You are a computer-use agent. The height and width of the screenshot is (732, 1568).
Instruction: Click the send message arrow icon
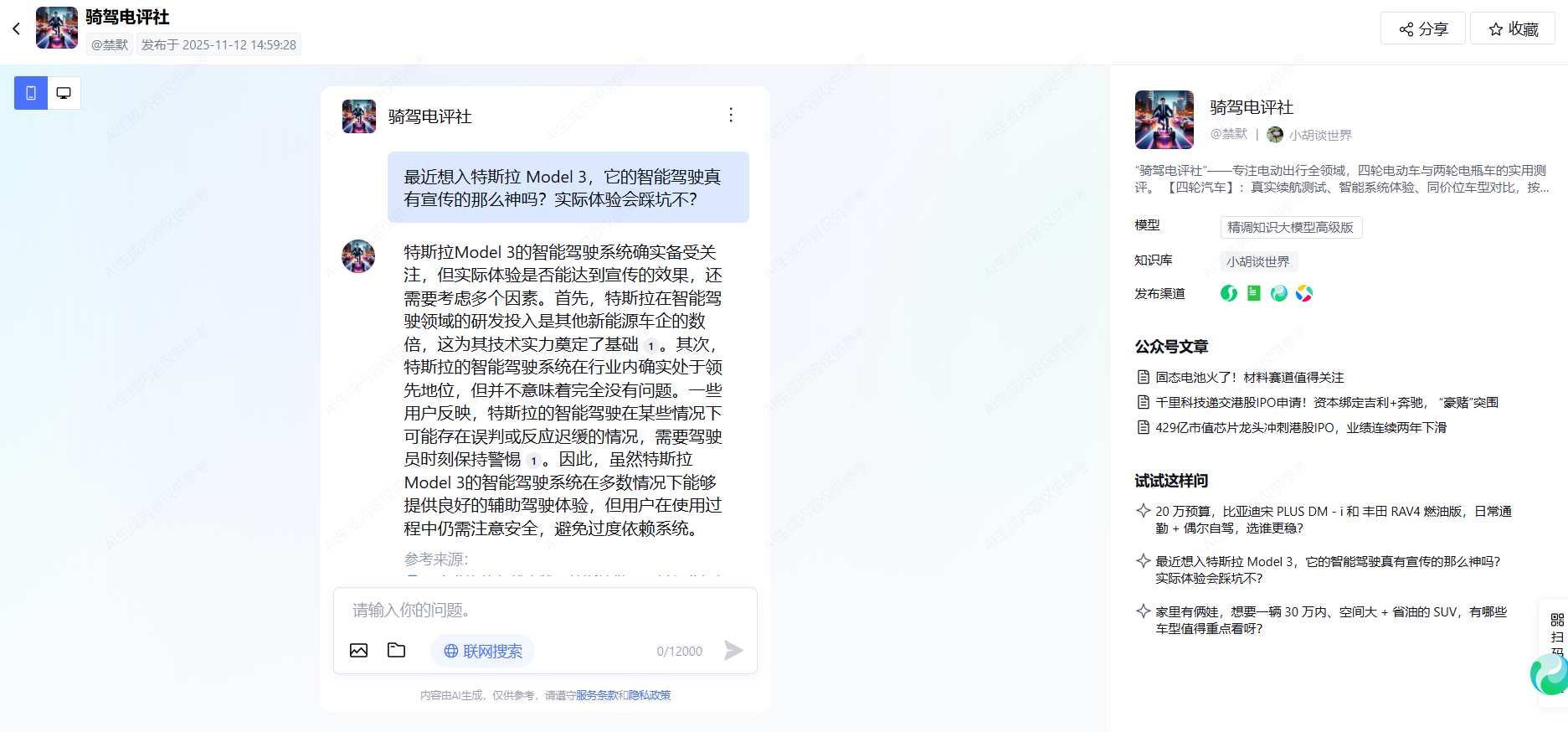click(733, 651)
